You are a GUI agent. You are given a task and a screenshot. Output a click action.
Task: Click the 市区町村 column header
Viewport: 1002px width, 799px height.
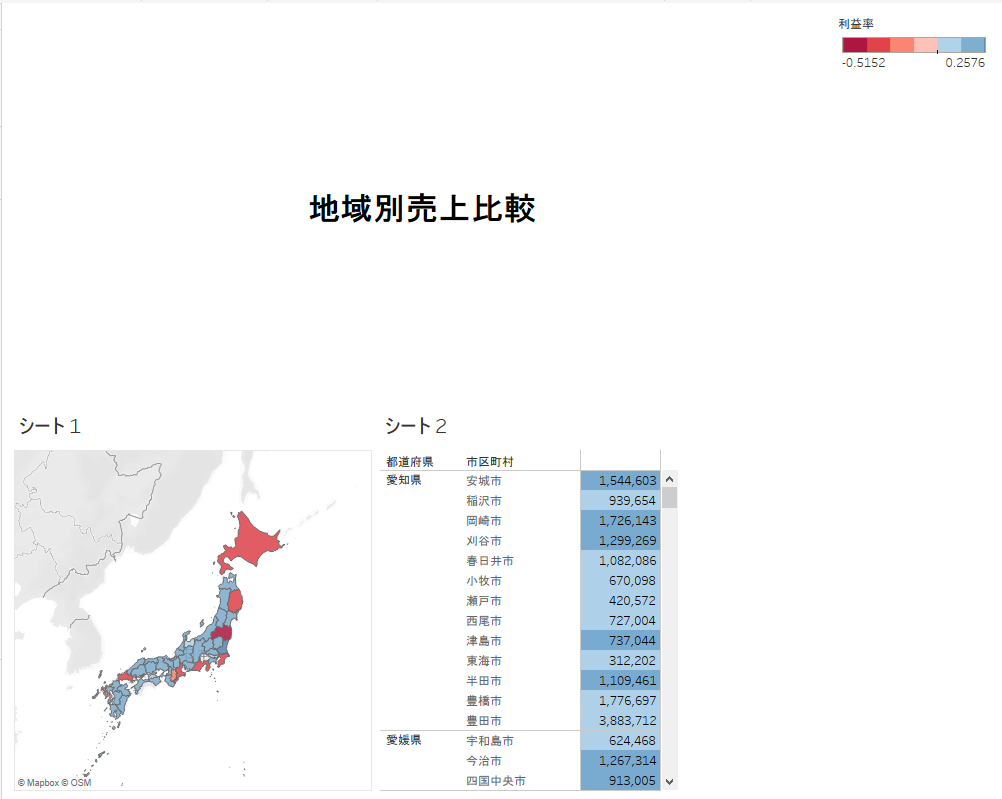[x=489, y=462]
